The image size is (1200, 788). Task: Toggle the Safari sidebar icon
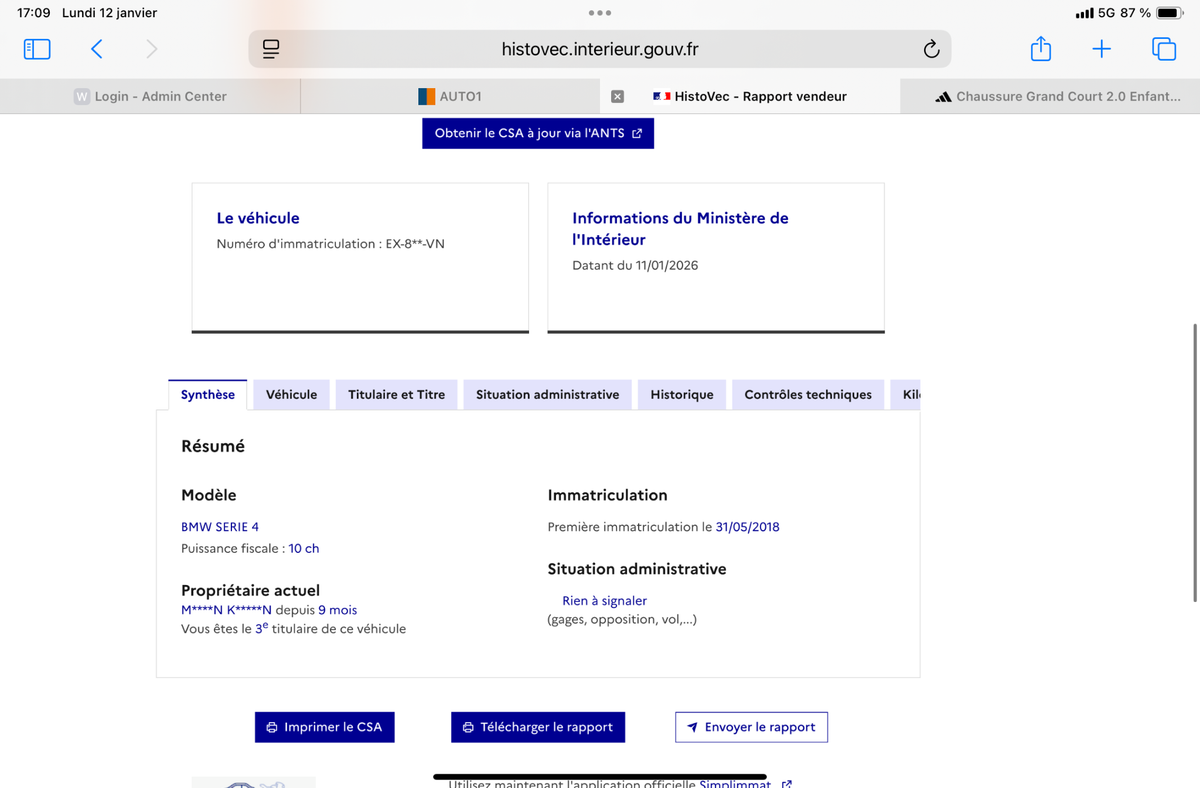coord(37,49)
